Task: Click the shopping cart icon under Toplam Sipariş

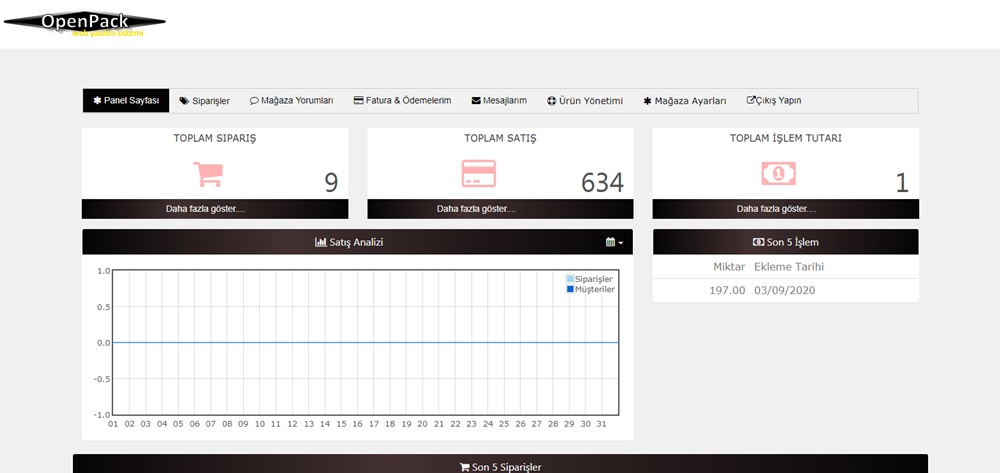Action: [207, 174]
